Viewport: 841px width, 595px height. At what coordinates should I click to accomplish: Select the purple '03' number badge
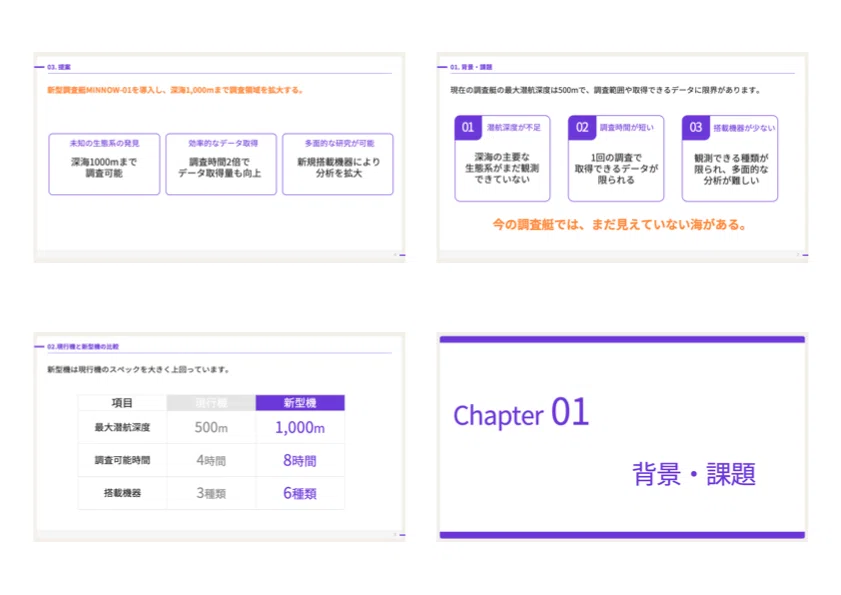point(696,128)
